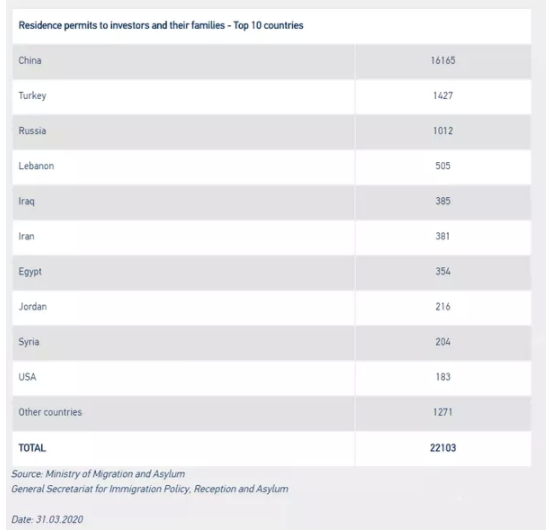549x532 pixels.
Task: Click the value 216 for Jordan
Action: (443, 307)
